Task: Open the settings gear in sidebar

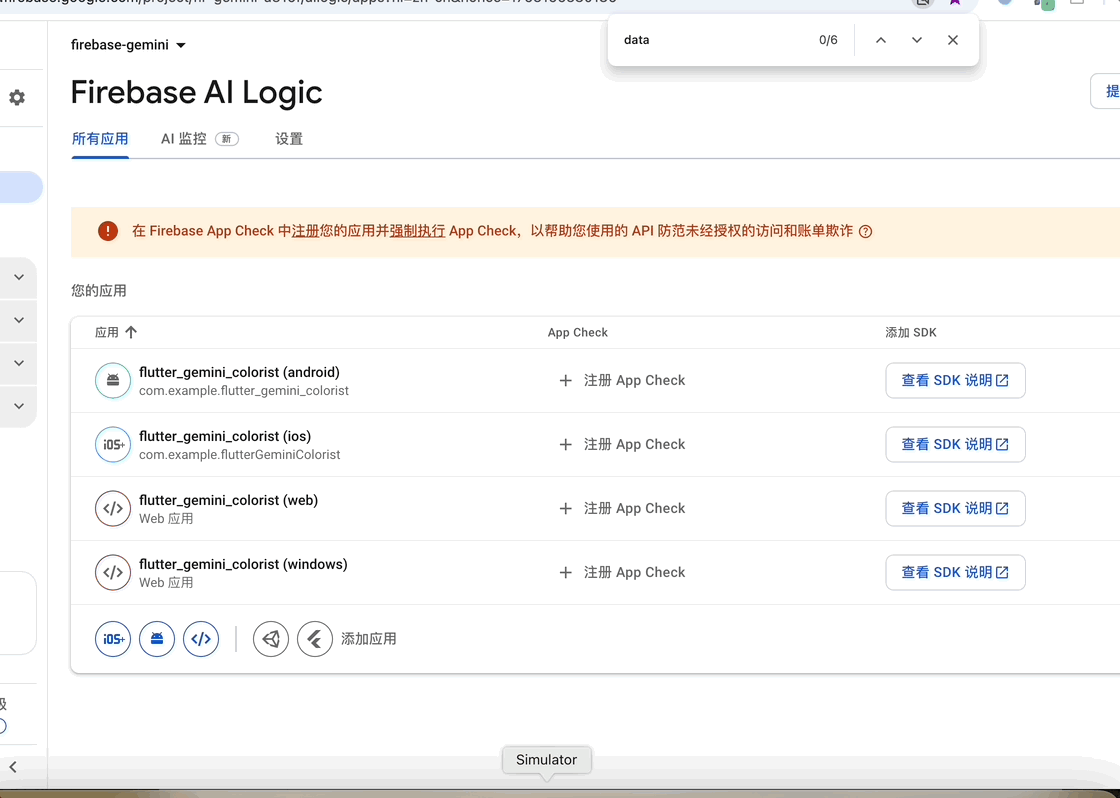Action: [x=17, y=97]
